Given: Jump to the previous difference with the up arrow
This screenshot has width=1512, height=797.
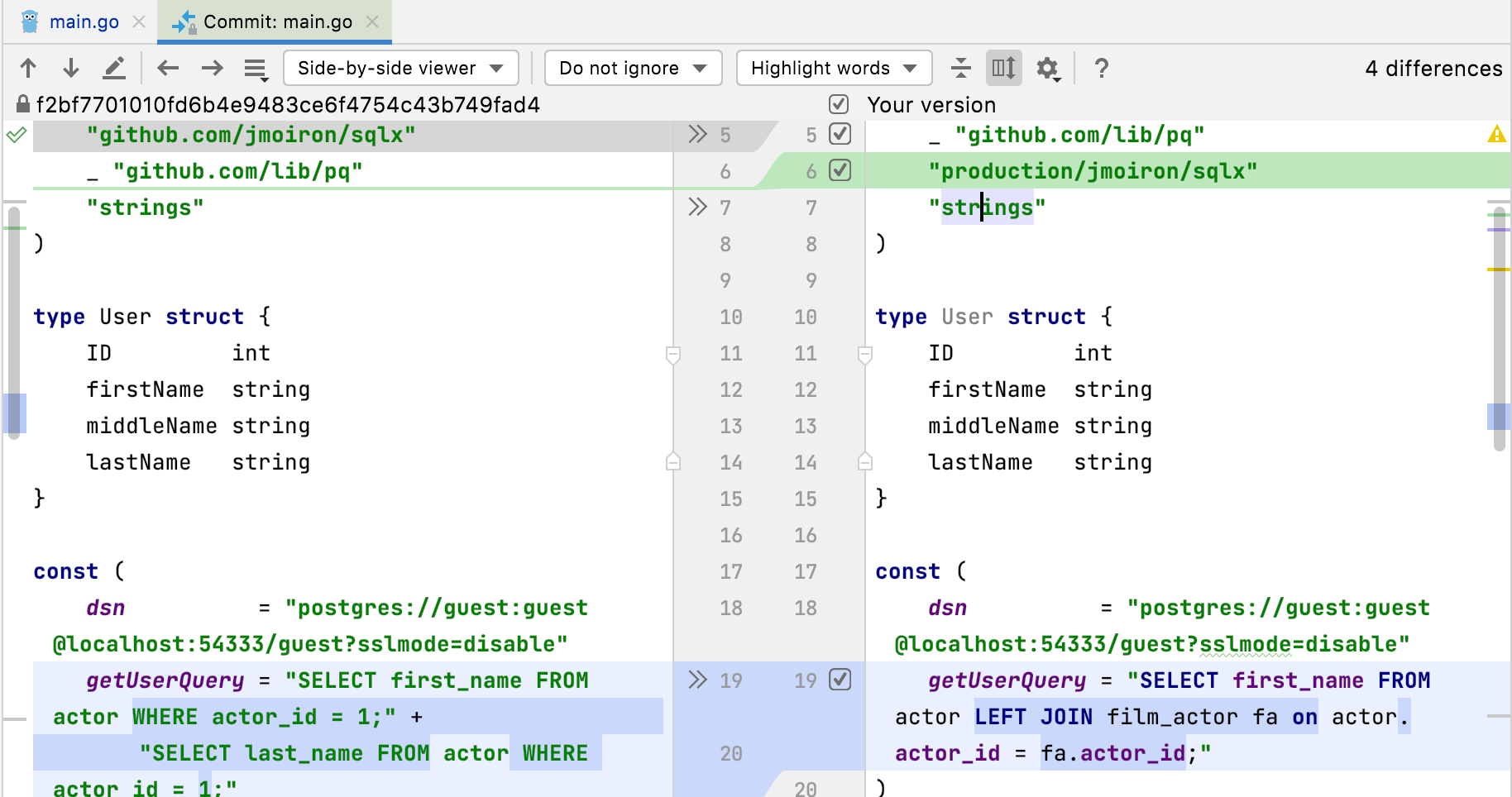Looking at the screenshot, I should (x=28, y=68).
